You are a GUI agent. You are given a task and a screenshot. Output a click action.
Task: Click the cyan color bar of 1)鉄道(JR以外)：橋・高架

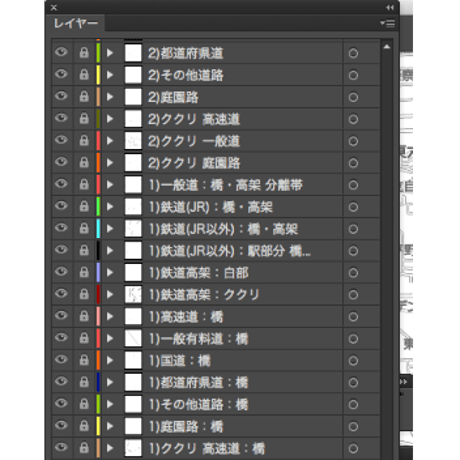click(98, 228)
